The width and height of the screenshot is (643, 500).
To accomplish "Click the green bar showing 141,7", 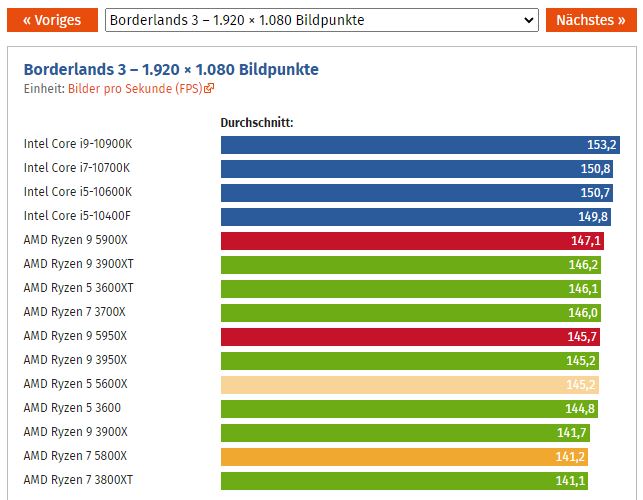I will point(406,433).
